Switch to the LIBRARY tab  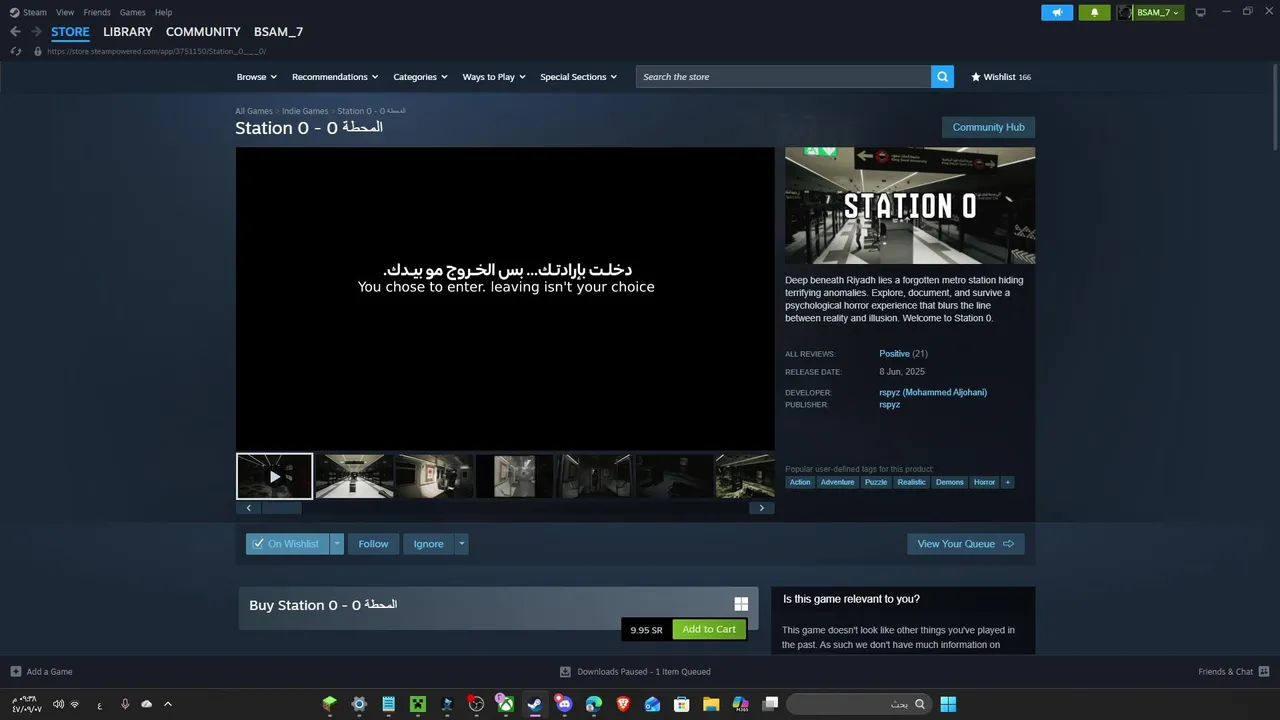coord(128,32)
